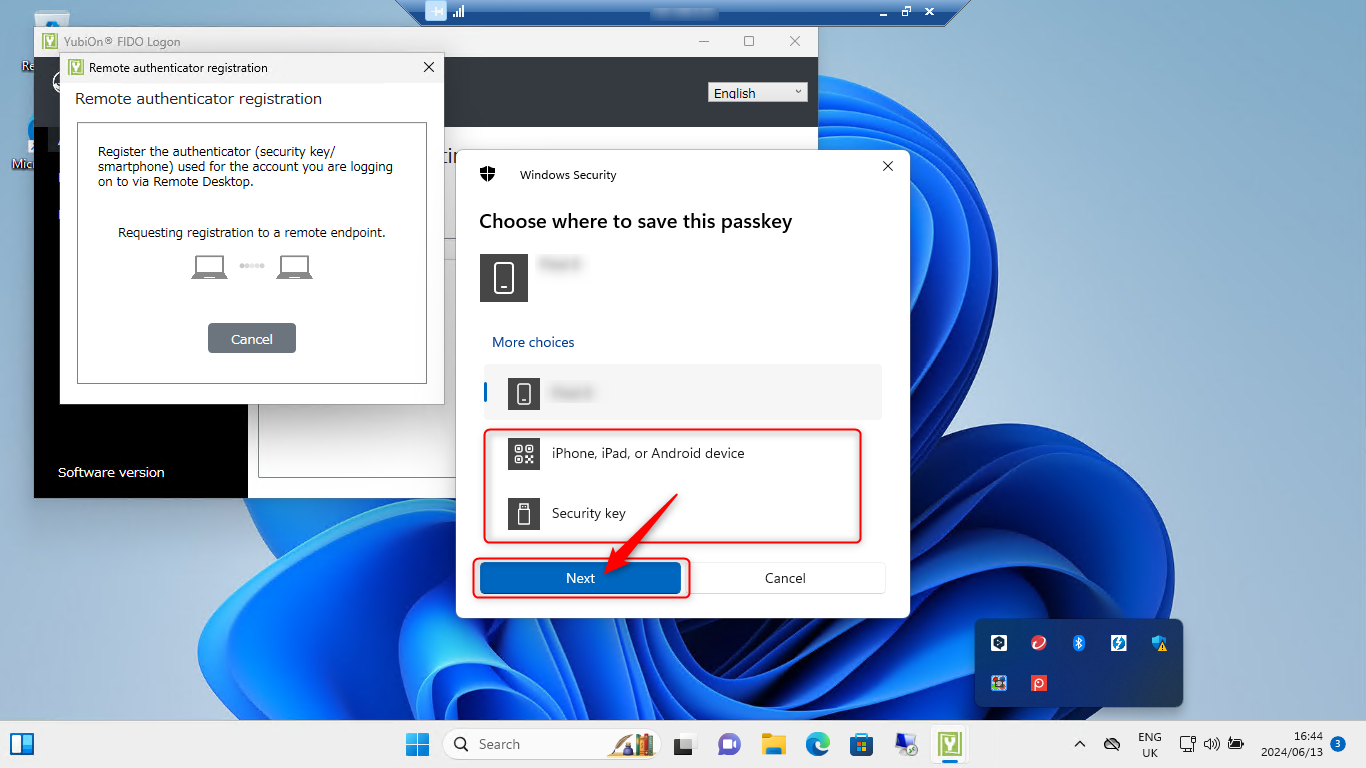Switch the ENG UK input language
Screen dimensions: 1366x768
1150,745
